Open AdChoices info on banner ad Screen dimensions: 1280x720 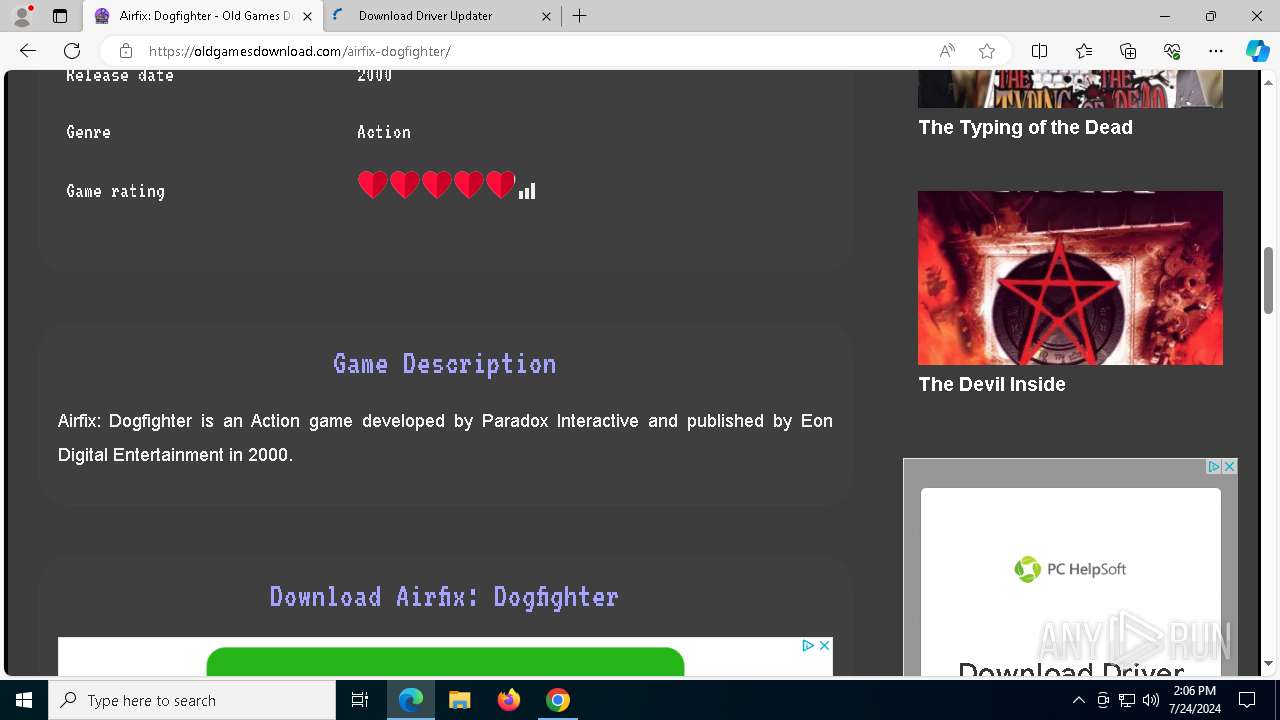pos(808,645)
